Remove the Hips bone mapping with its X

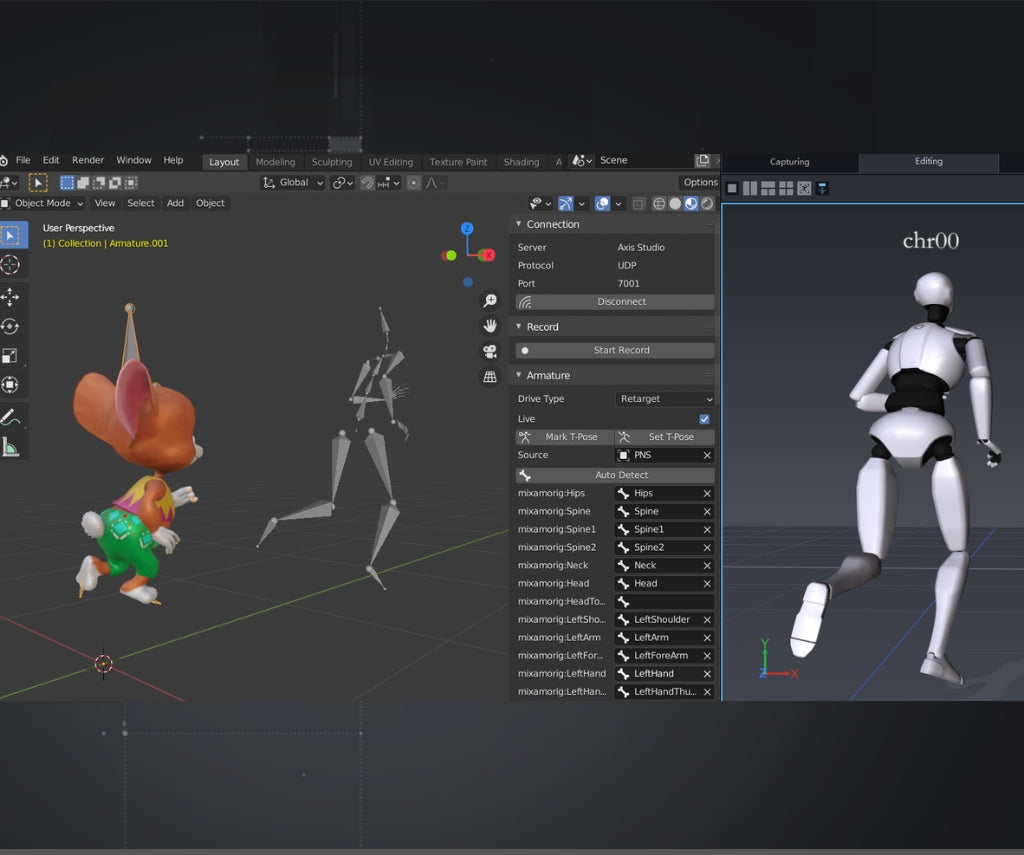705,493
